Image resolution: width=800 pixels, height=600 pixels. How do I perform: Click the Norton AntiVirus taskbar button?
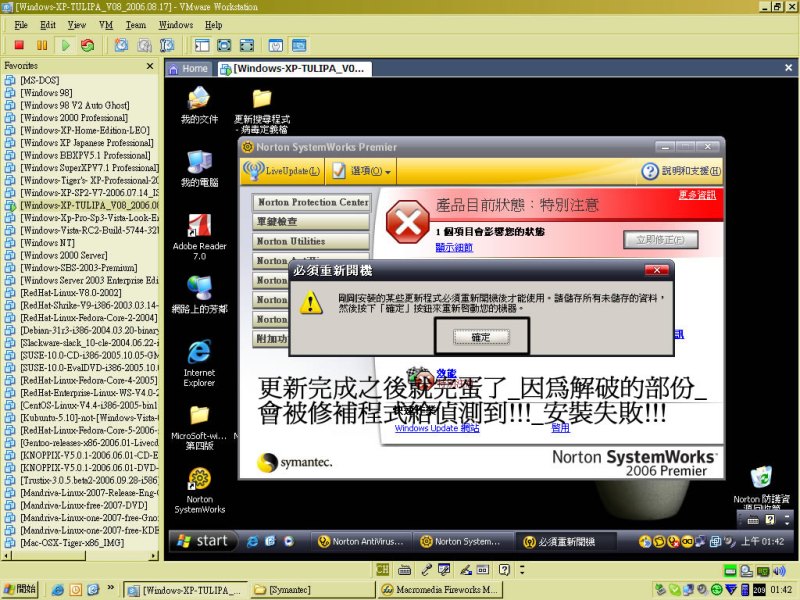pyautogui.click(x=361, y=541)
